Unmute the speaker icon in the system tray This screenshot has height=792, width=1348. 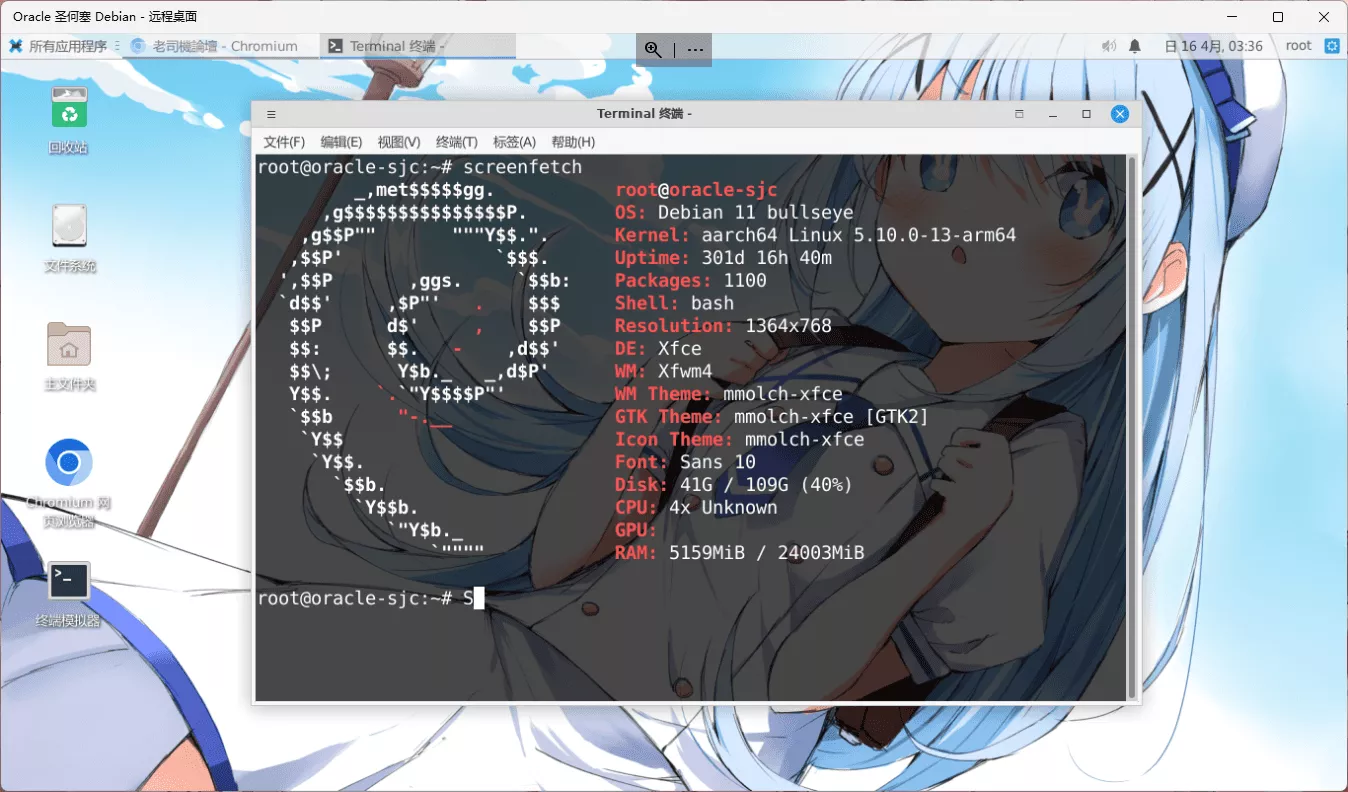click(x=1108, y=45)
